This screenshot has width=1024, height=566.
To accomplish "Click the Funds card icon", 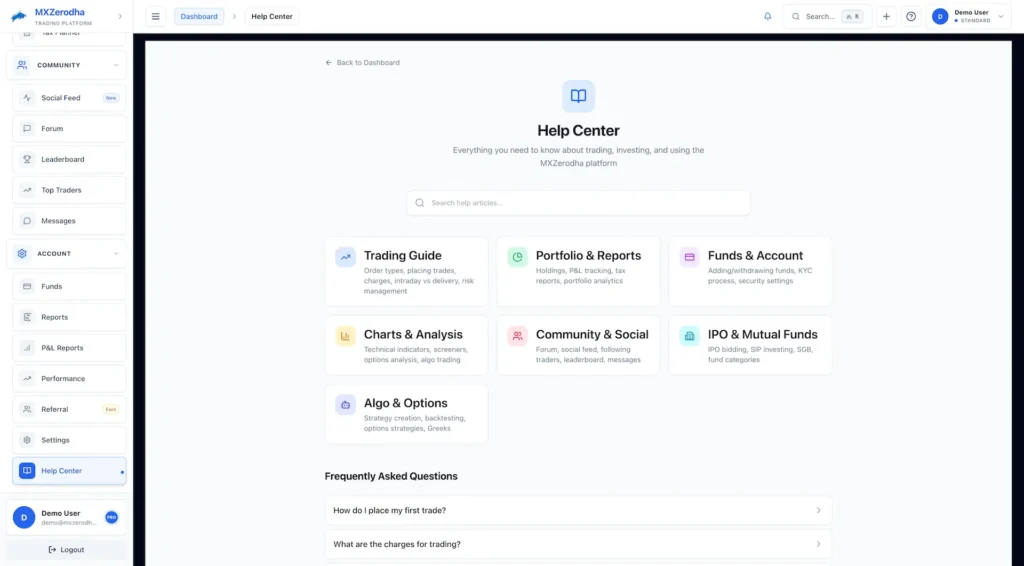I will pos(27,286).
